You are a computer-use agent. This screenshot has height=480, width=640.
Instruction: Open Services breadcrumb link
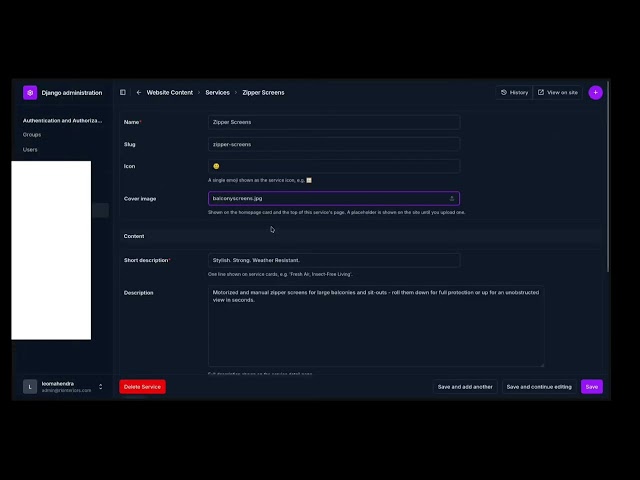coord(218,93)
